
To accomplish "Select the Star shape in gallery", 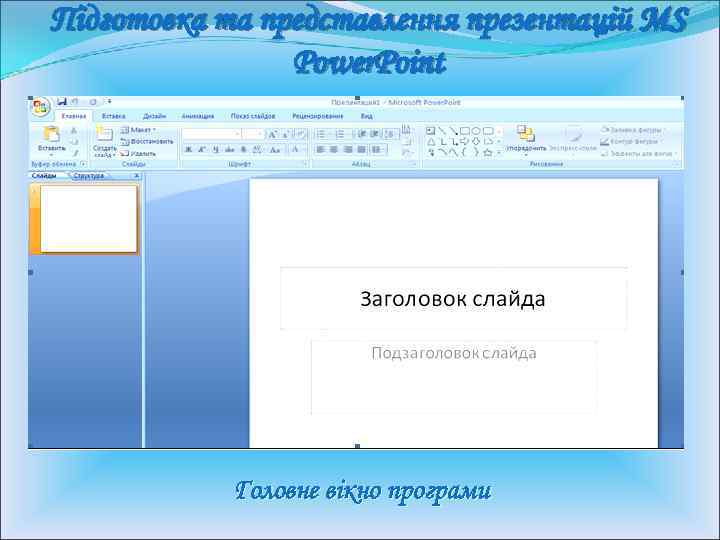I will 488,152.
